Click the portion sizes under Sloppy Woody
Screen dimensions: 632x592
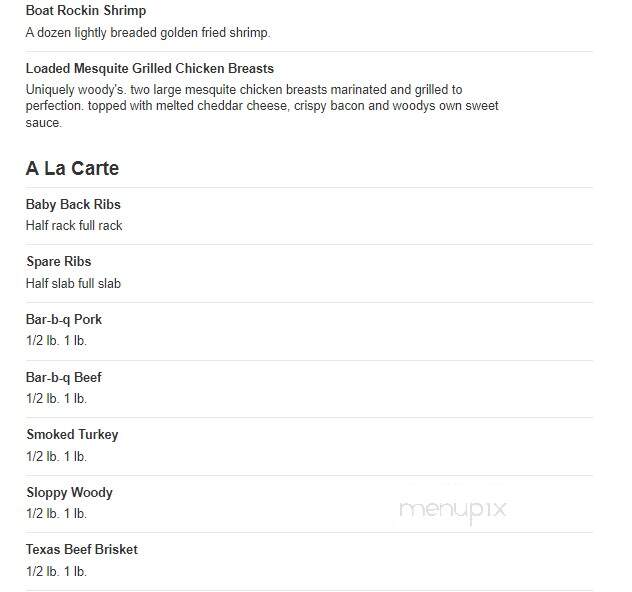(x=56, y=514)
